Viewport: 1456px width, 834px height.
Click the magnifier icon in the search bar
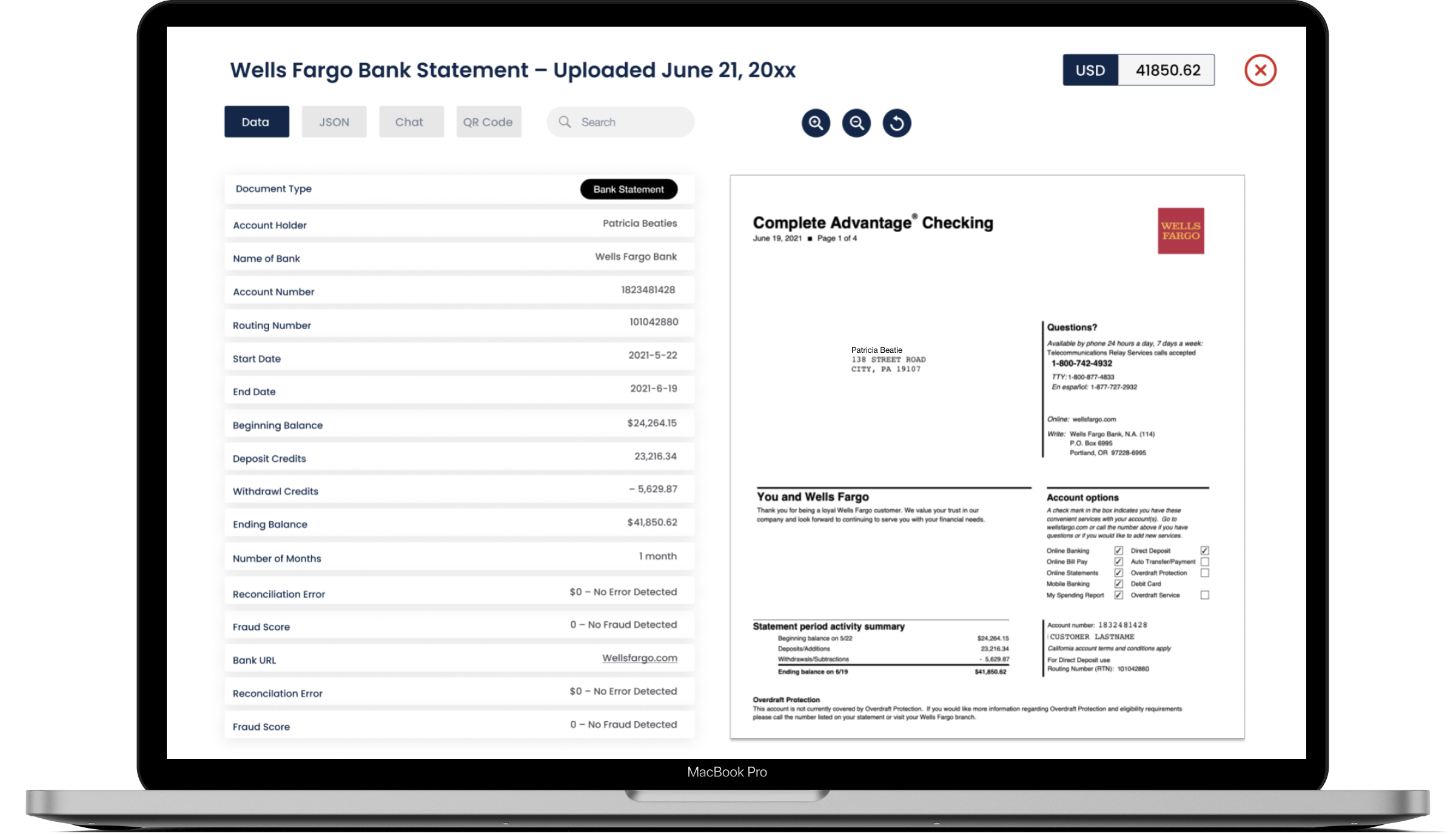(565, 121)
